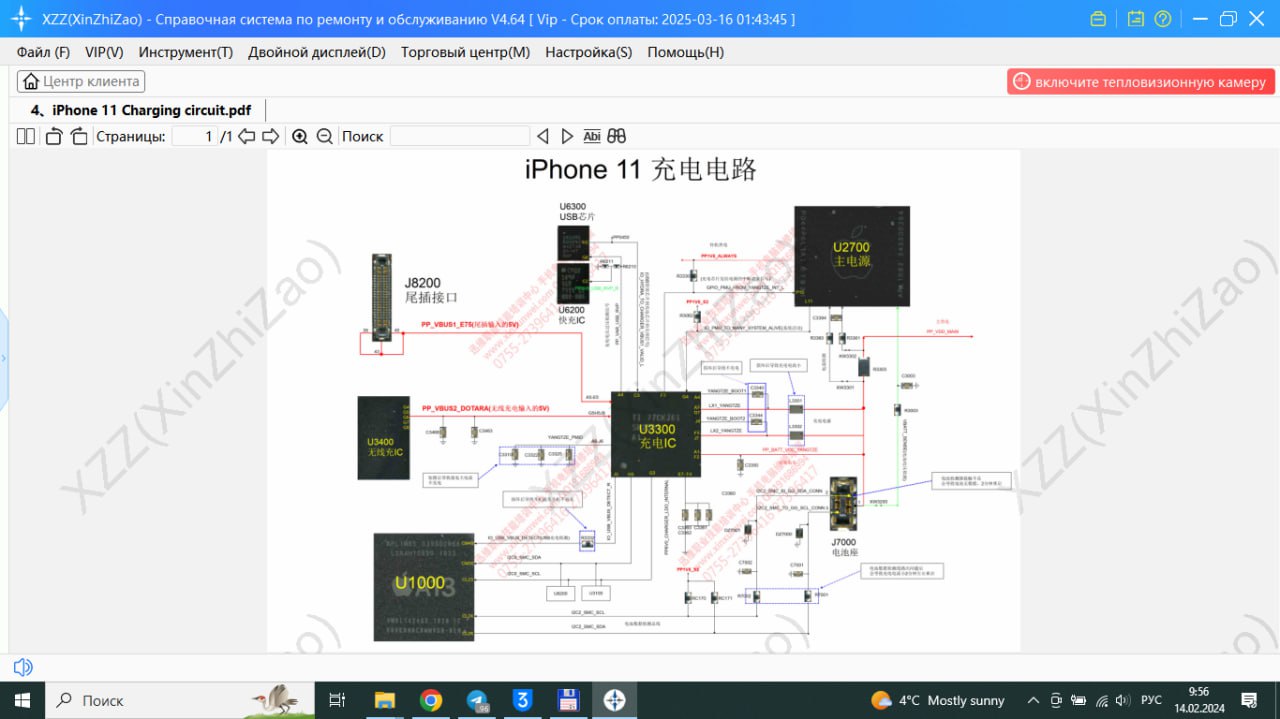The image size is (1280, 719).
Task: Click the volume icon in system tray
Action: (x=1124, y=700)
